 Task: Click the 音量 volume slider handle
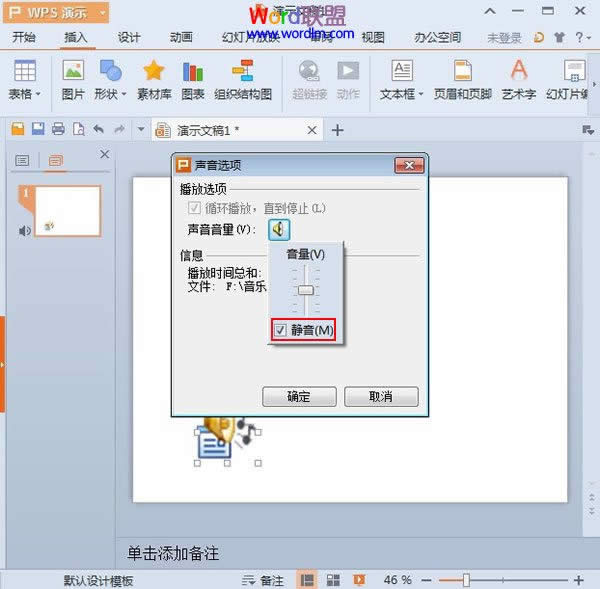306,290
